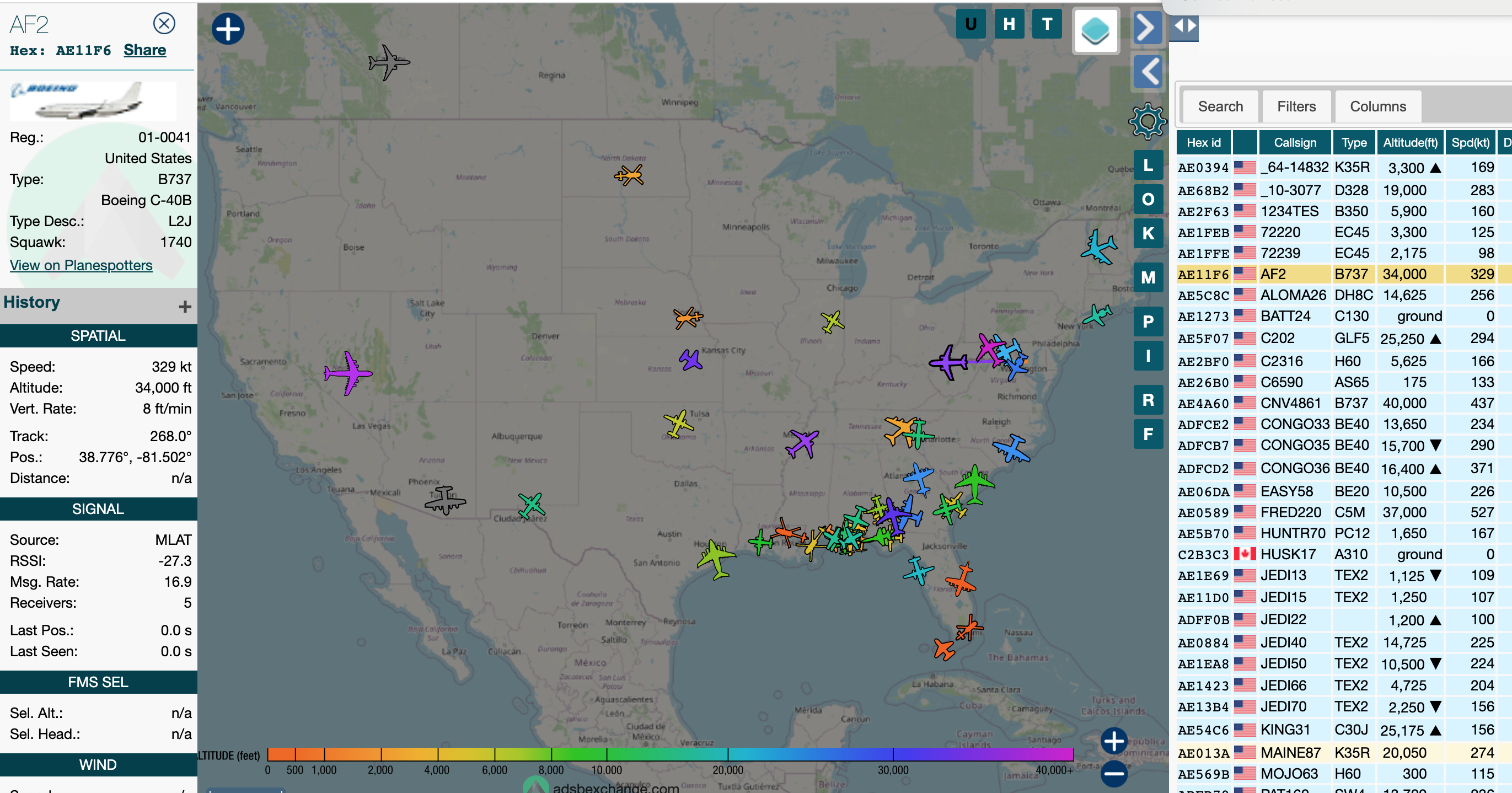1512x793 pixels.
Task: Sort table by Altitude(ft) column
Action: pos(1410,143)
